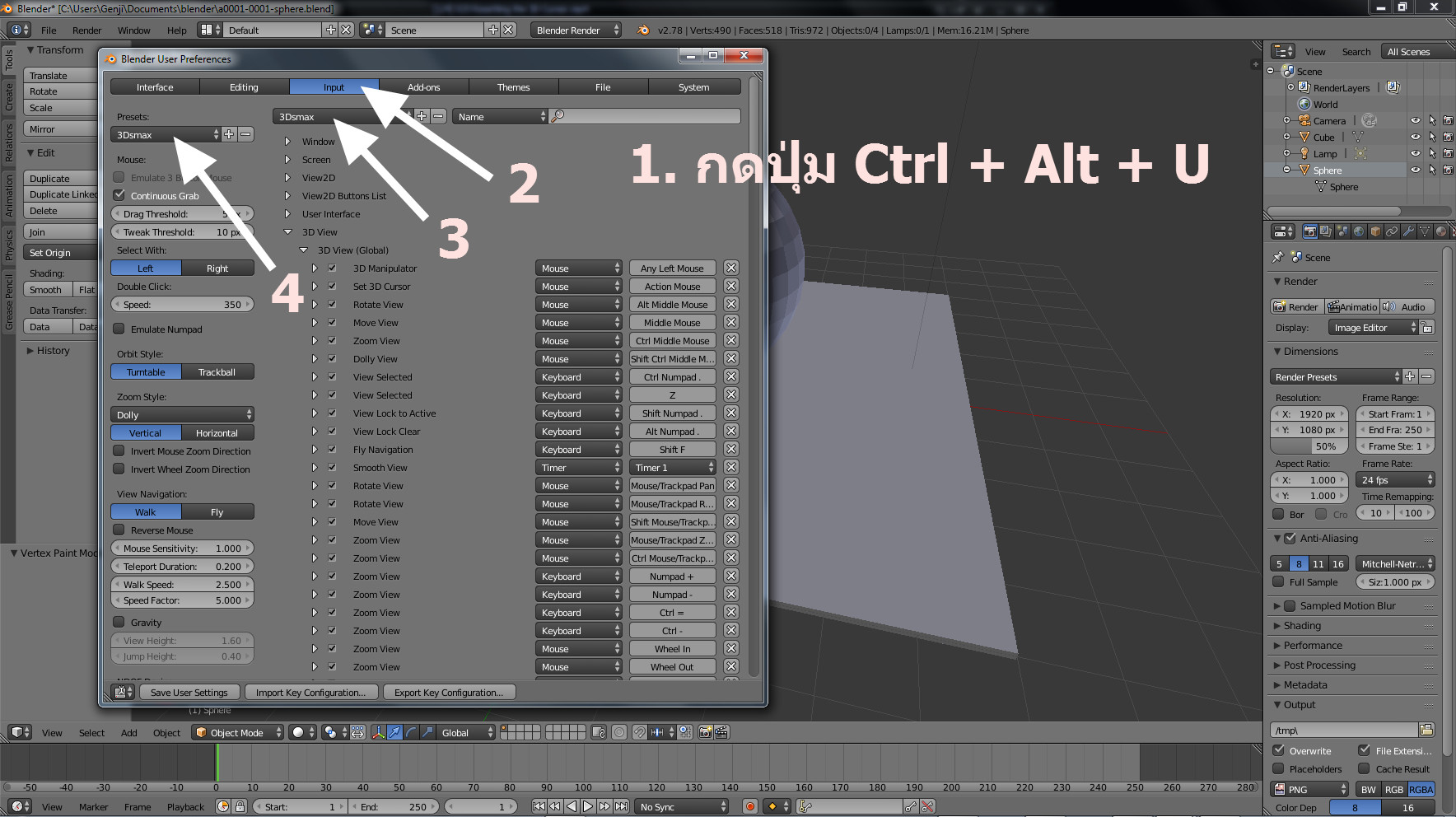The height and width of the screenshot is (817, 1456).
Task: Click the Sphere object icon in the outliner
Action: pos(1304,170)
